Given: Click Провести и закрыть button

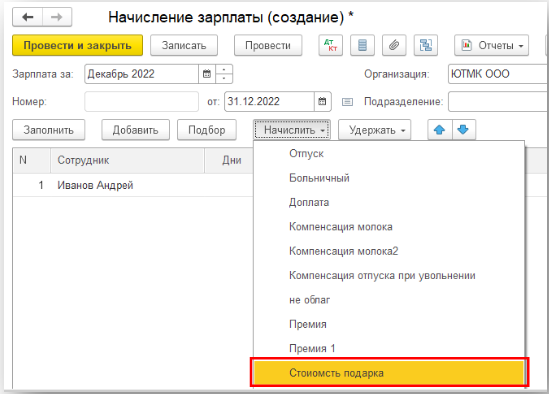Looking at the screenshot, I should [77, 45].
